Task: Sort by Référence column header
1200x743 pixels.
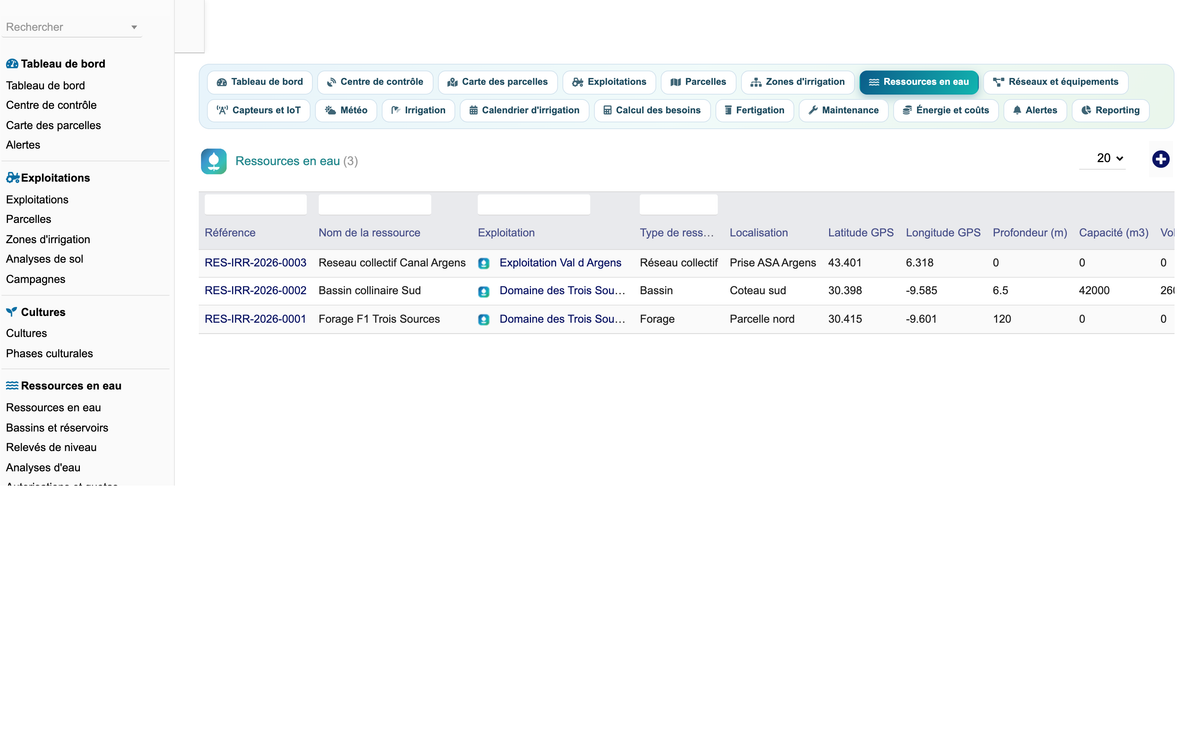Action: (x=230, y=233)
